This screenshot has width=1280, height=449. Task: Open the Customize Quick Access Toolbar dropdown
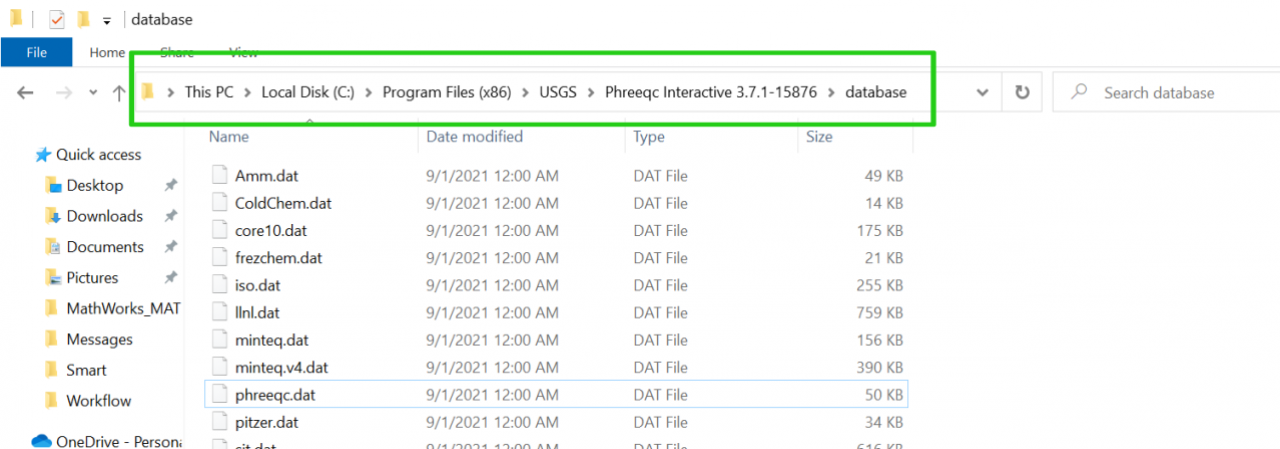(106, 20)
